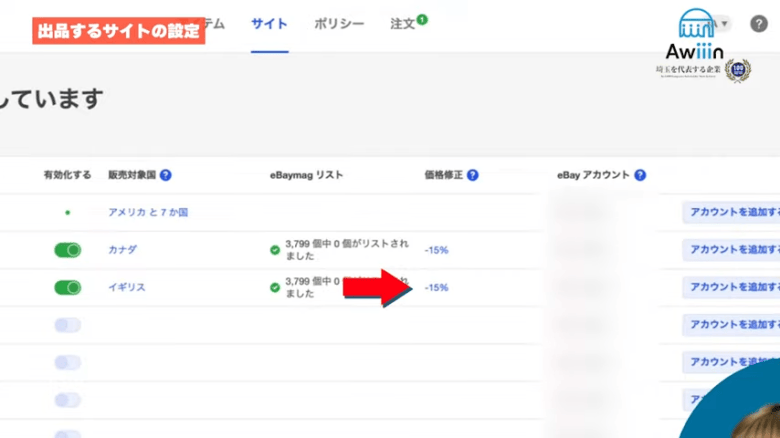780x438 pixels.
Task: Switch to the ポリシー tab
Action: tap(339, 24)
